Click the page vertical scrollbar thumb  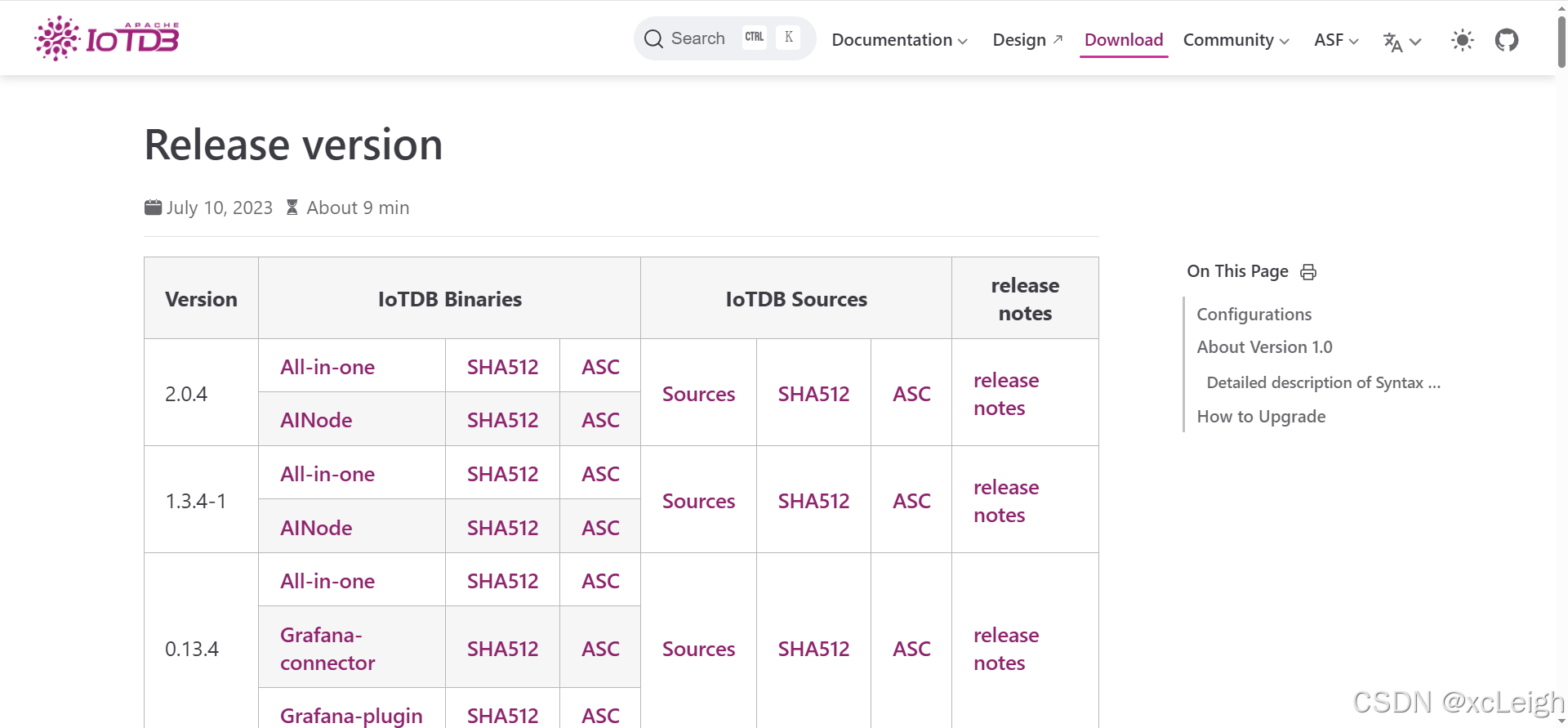click(x=1561, y=41)
